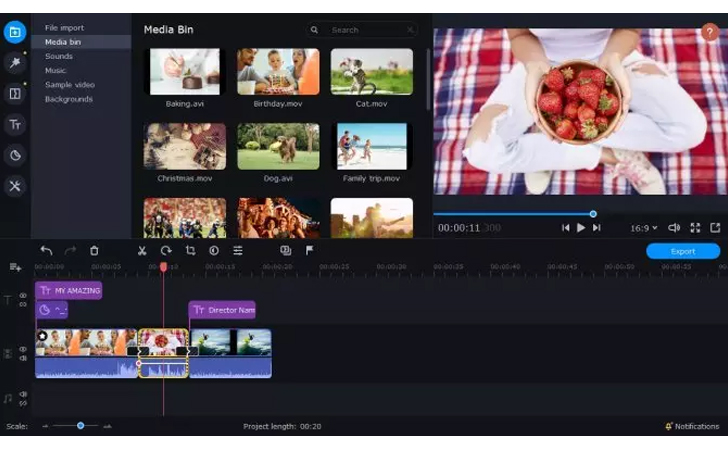
Task: Click the media bin search field
Action: point(362,30)
